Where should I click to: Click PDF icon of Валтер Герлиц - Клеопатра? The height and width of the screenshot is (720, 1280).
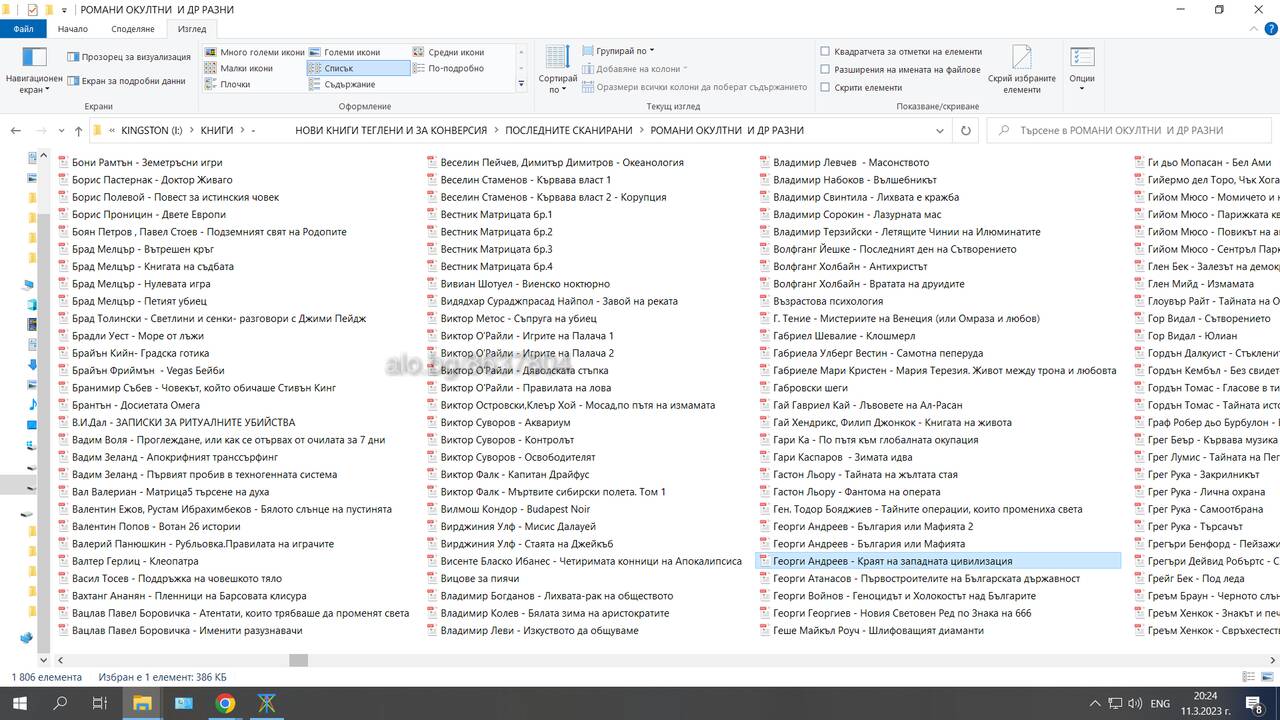pyautogui.click(x=63, y=562)
